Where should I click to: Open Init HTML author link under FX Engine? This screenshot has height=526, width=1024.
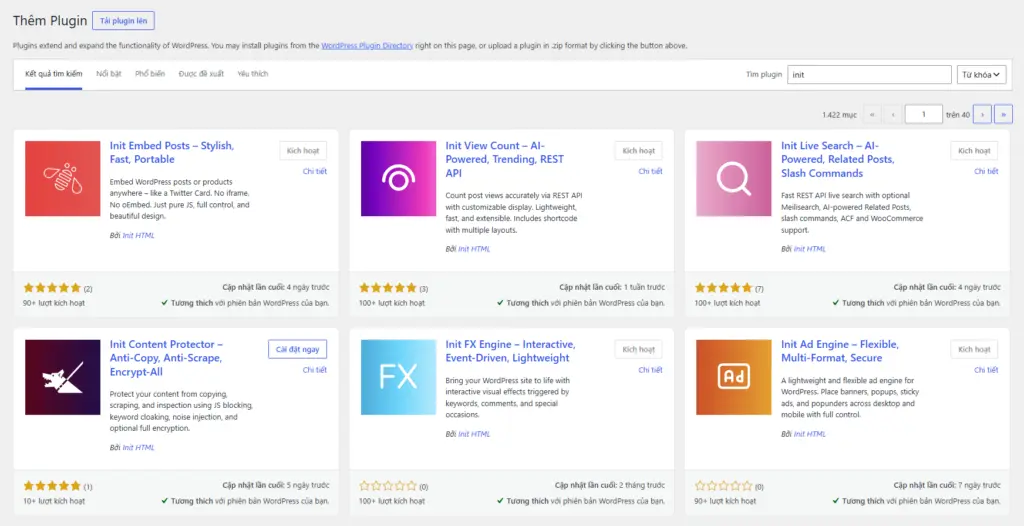pyautogui.click(x=474, y=434)
